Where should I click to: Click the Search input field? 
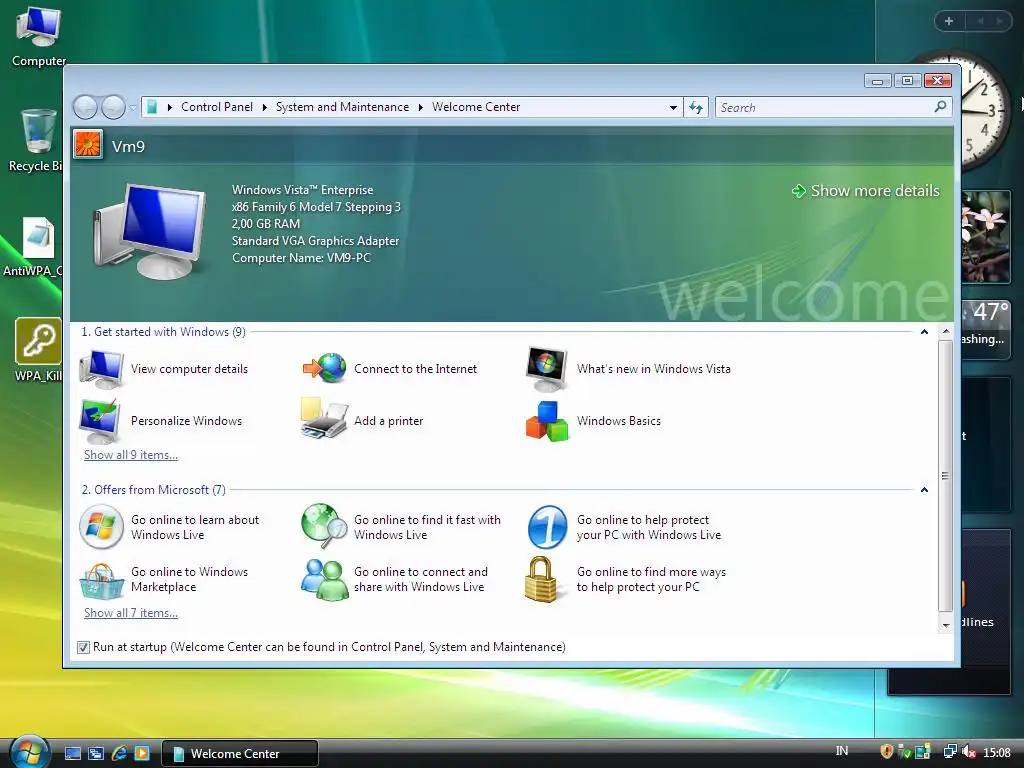(824, 107)
